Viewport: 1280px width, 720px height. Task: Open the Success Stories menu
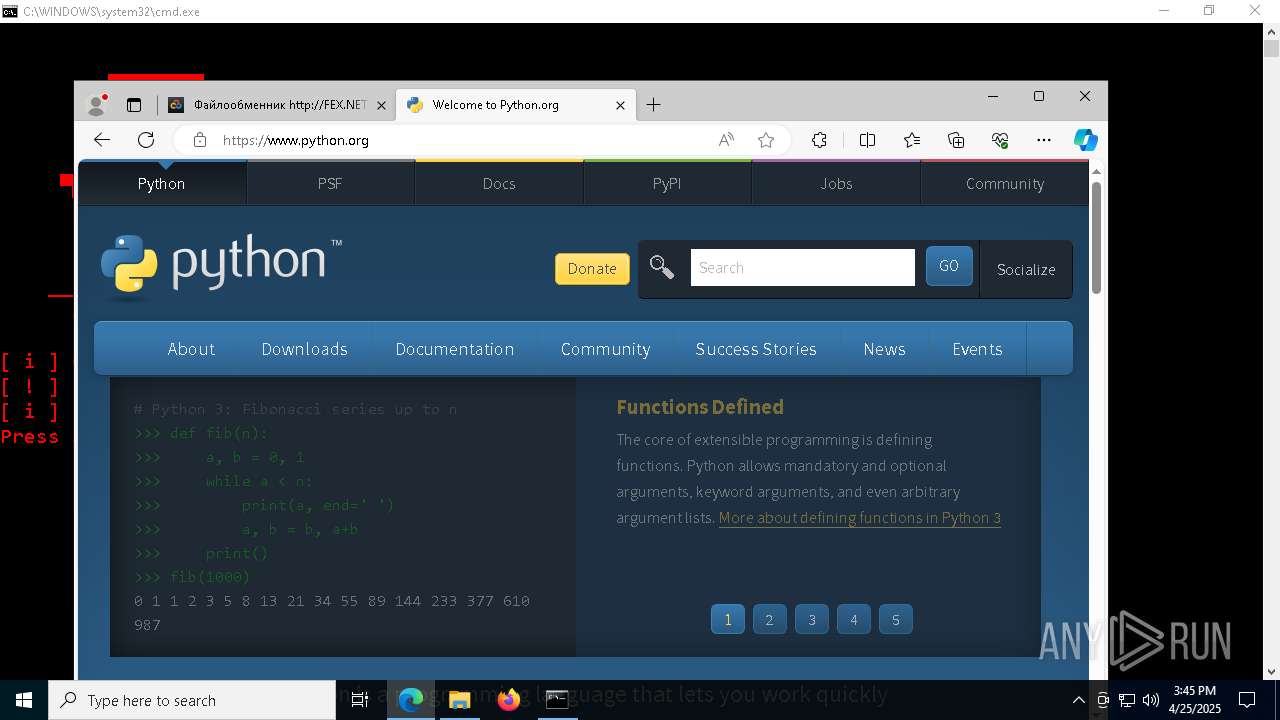point(756,349)
